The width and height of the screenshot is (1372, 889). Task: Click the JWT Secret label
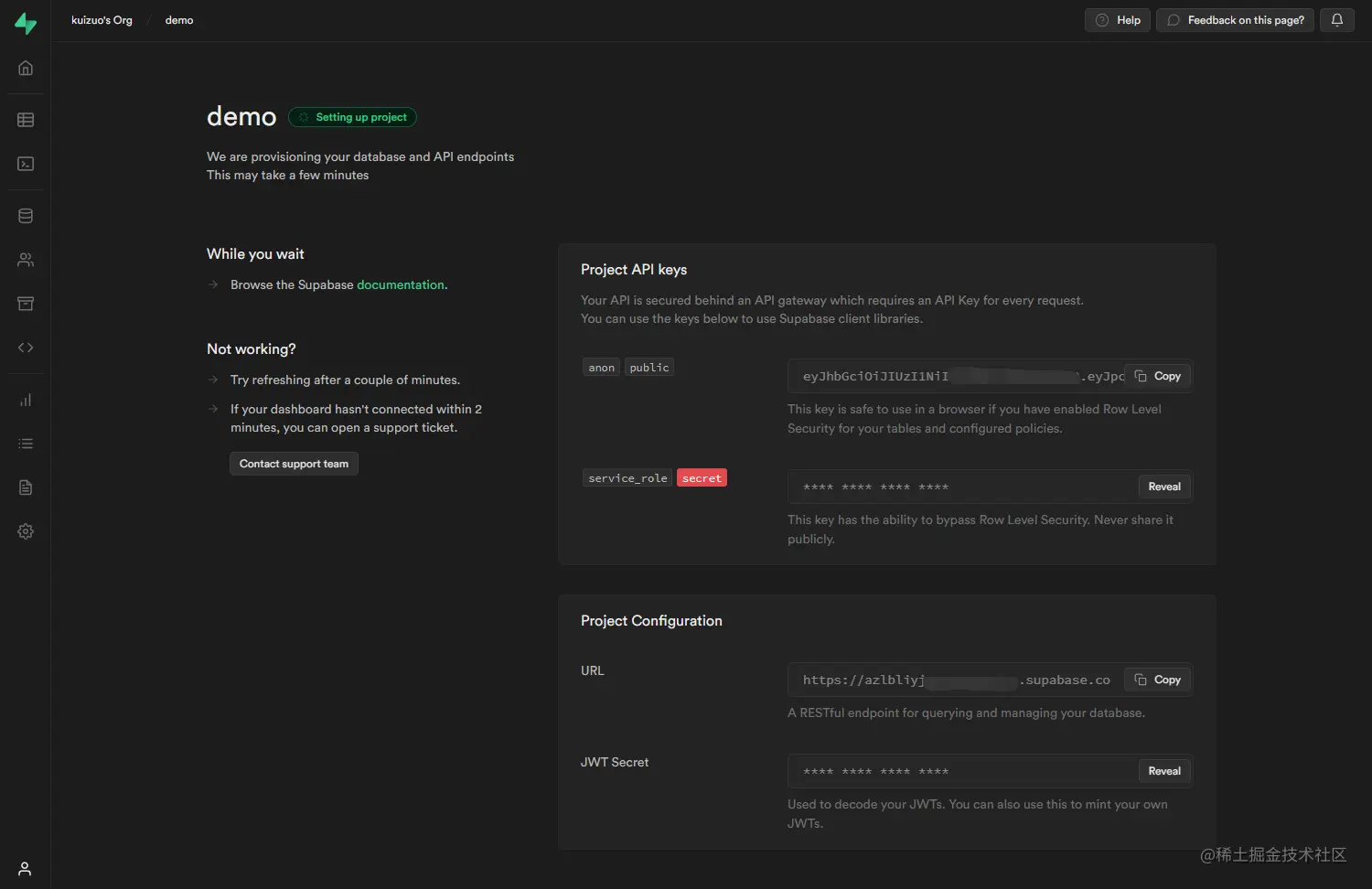(x=615, y=762)
